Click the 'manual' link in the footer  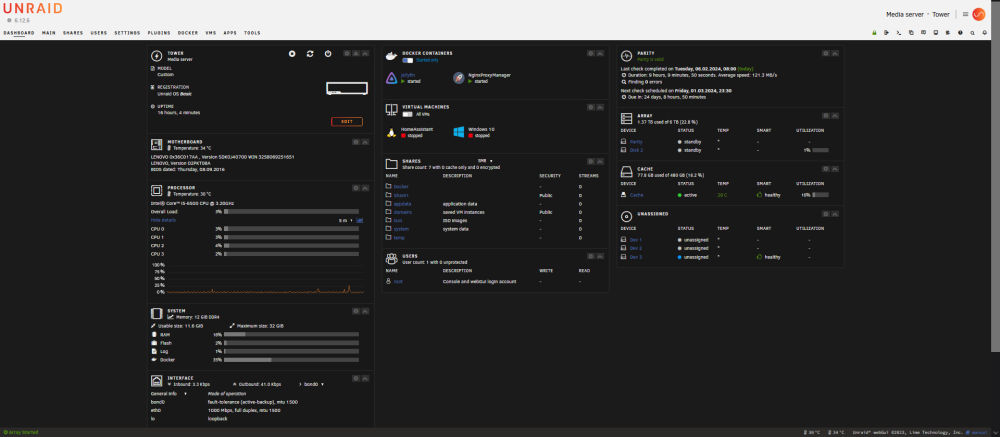[x=982, y=432]
